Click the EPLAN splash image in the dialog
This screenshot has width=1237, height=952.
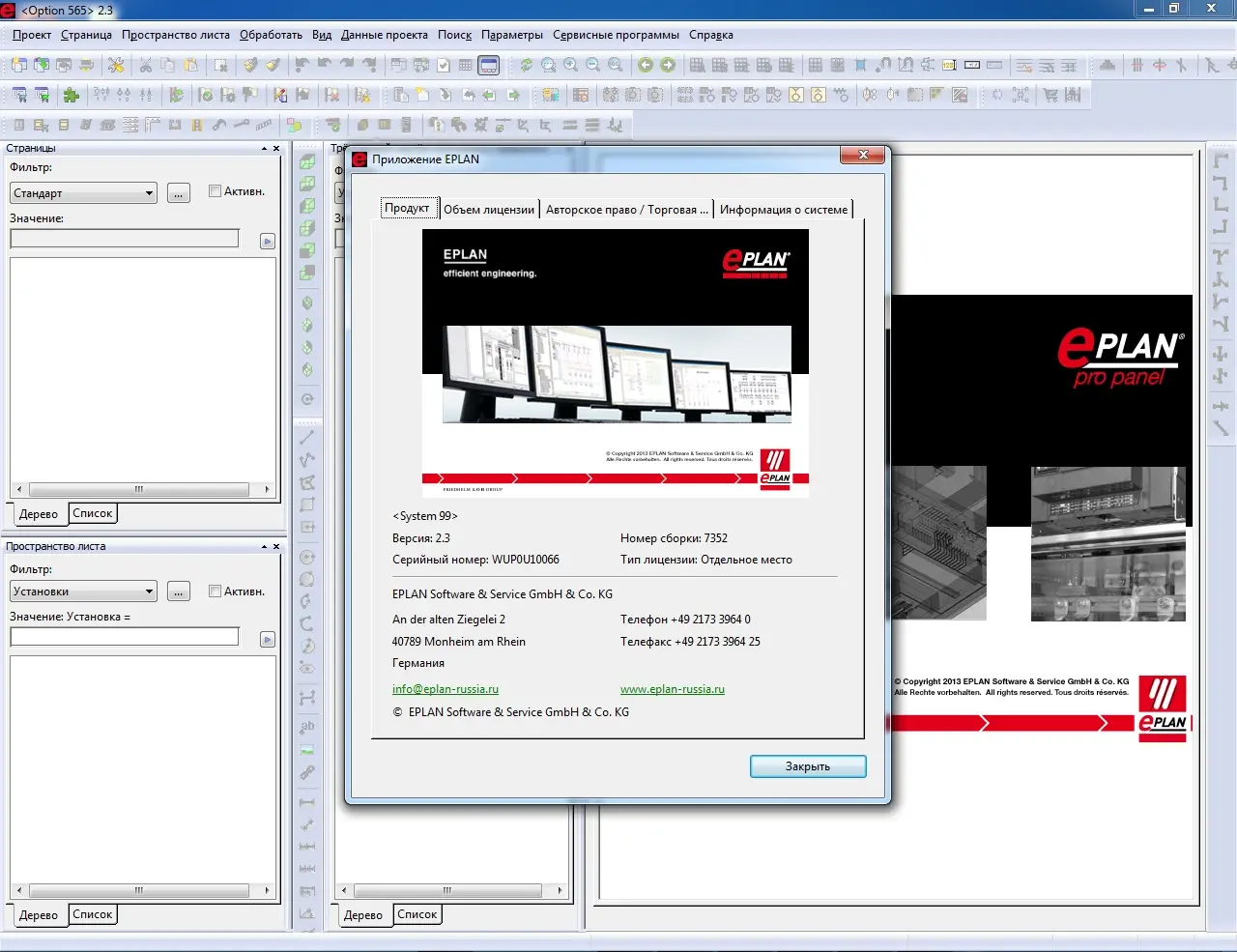pos(616,363)
